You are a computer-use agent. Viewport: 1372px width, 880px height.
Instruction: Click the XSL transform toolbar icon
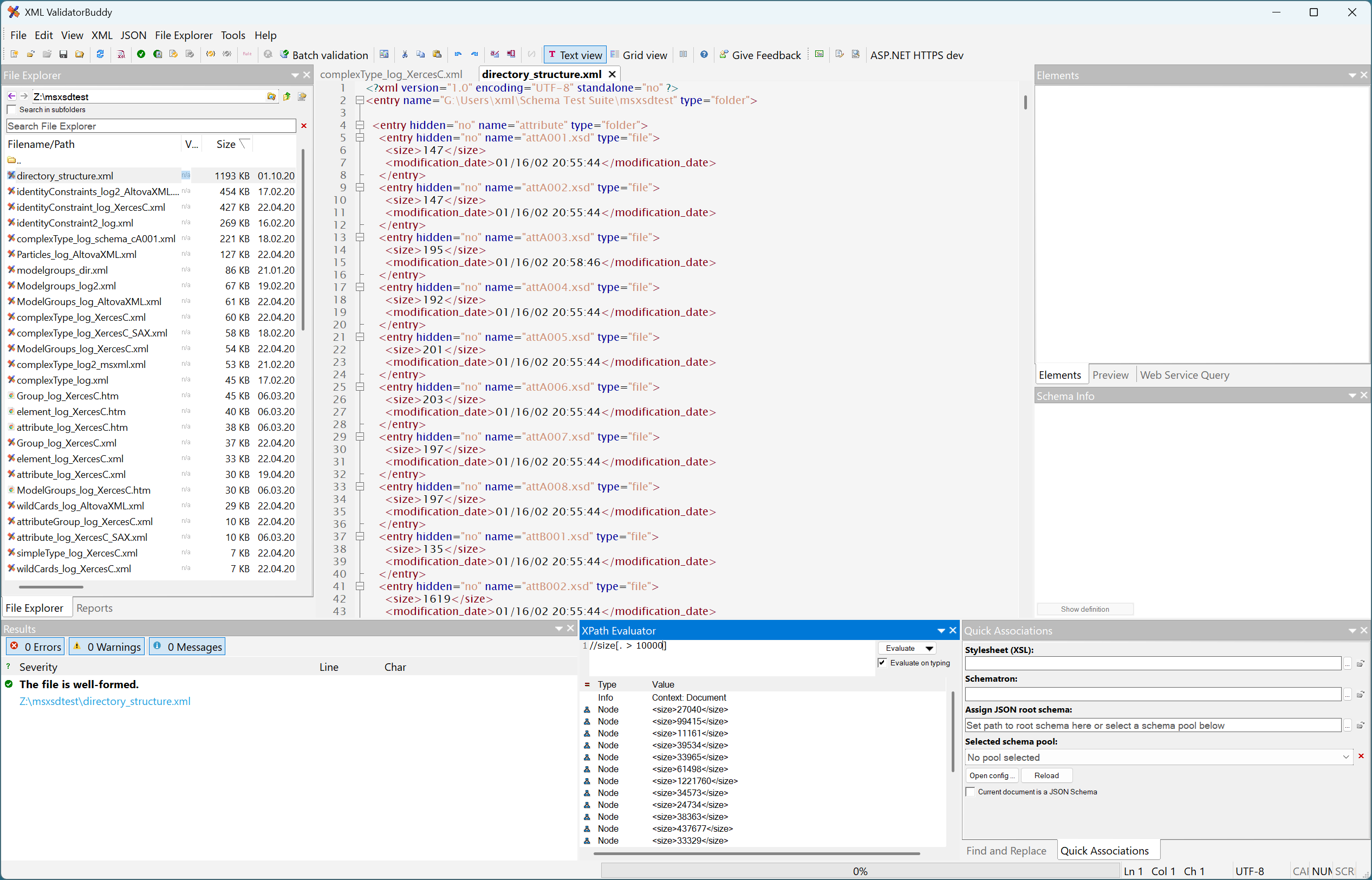(x=121, y=54)
